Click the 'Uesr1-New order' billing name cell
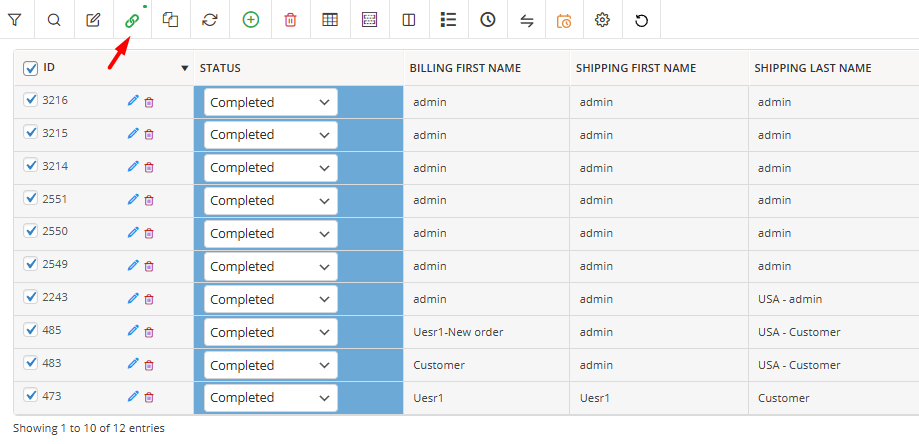This screenshot has width=919, height=444. click(x=458, y=332)
